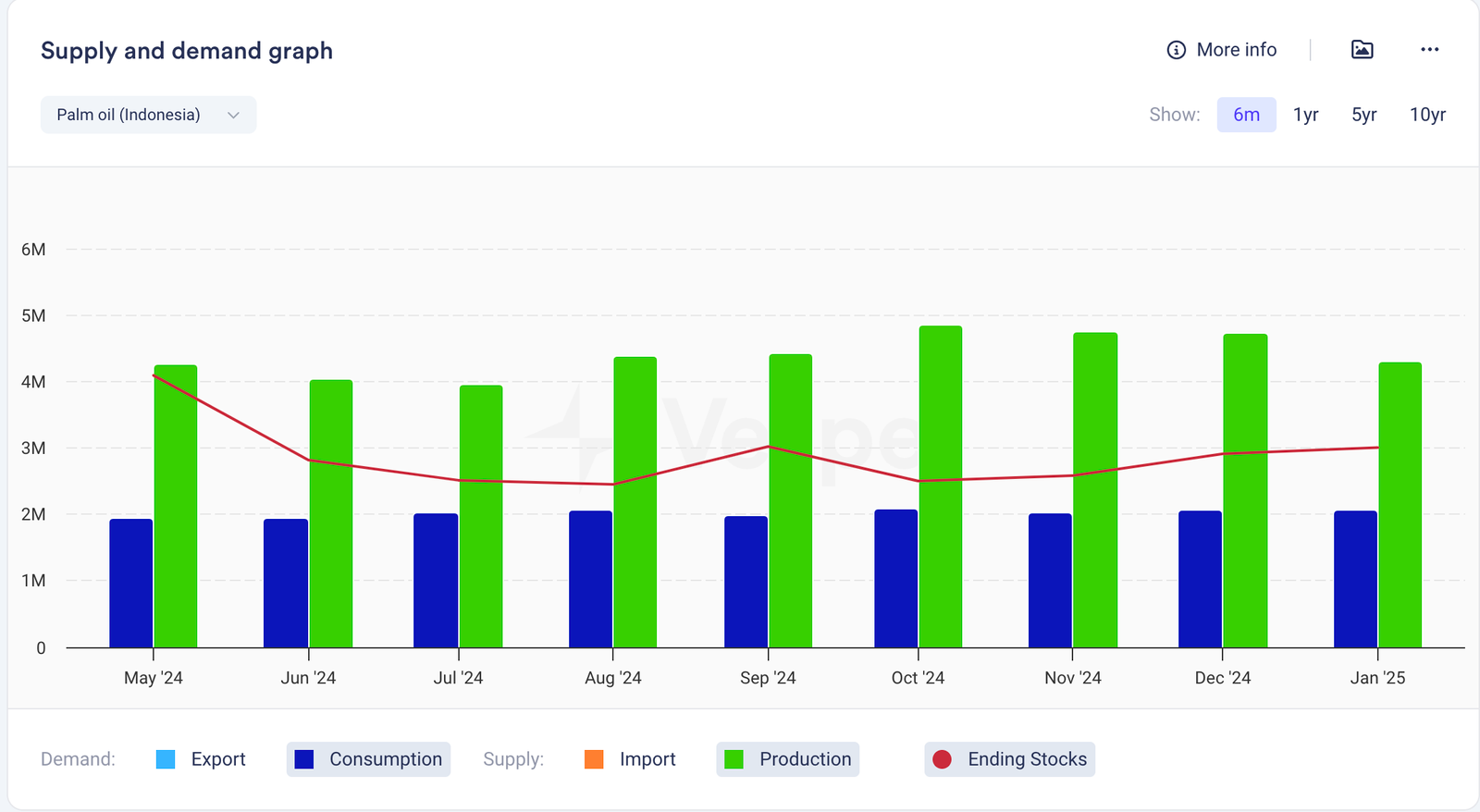Click the orange Import color swatch
The width and height of the screenshot is (1480, 812).
click(594, 759)
